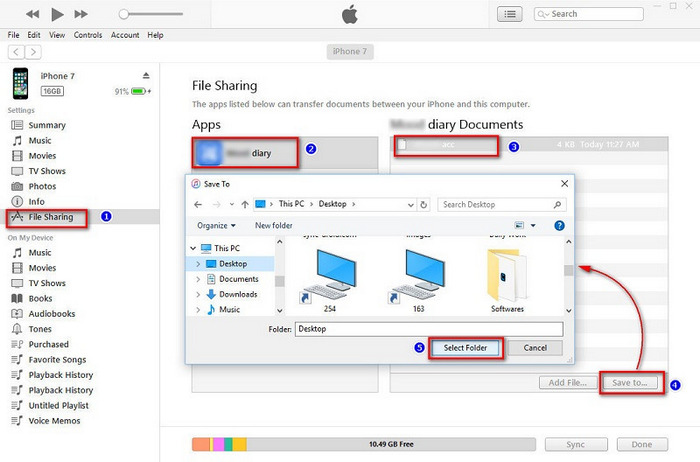Viewport: 700px width, 462px height.
Task: Select the 254 computer shortcut
Action: pyautogui.click(x=330, y=281)
